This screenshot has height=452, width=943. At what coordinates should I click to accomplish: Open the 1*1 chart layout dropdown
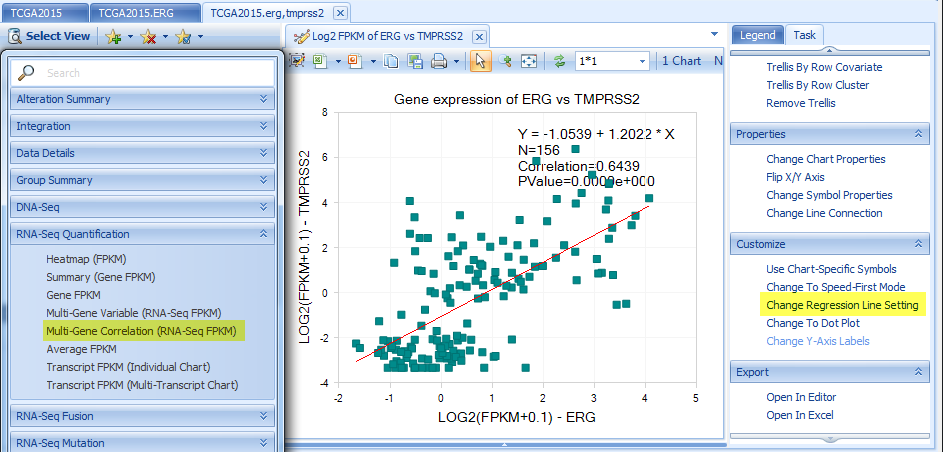(x=612, y=61)
